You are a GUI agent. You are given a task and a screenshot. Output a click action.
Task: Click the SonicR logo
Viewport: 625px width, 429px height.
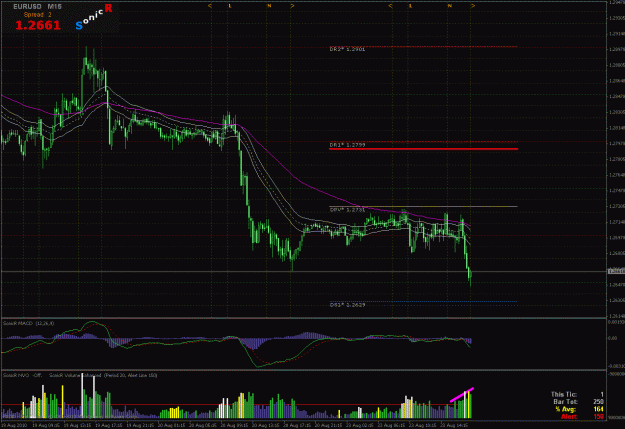(94, 17)
